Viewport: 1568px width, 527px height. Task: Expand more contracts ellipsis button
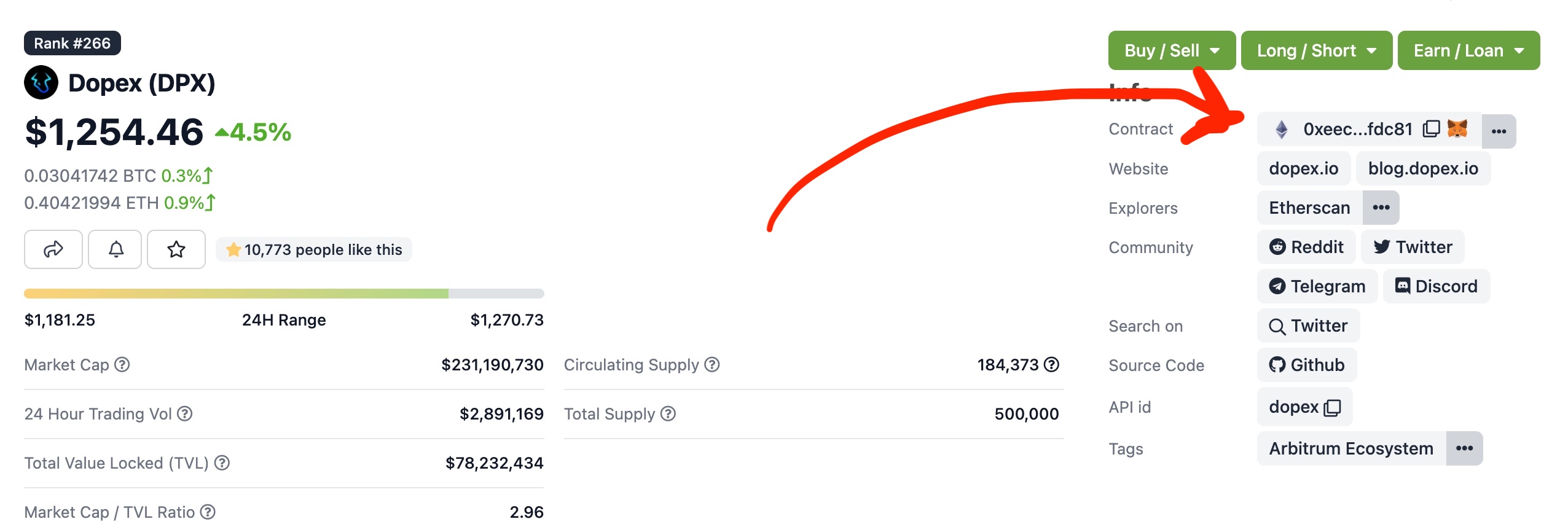click(1499, 131)
